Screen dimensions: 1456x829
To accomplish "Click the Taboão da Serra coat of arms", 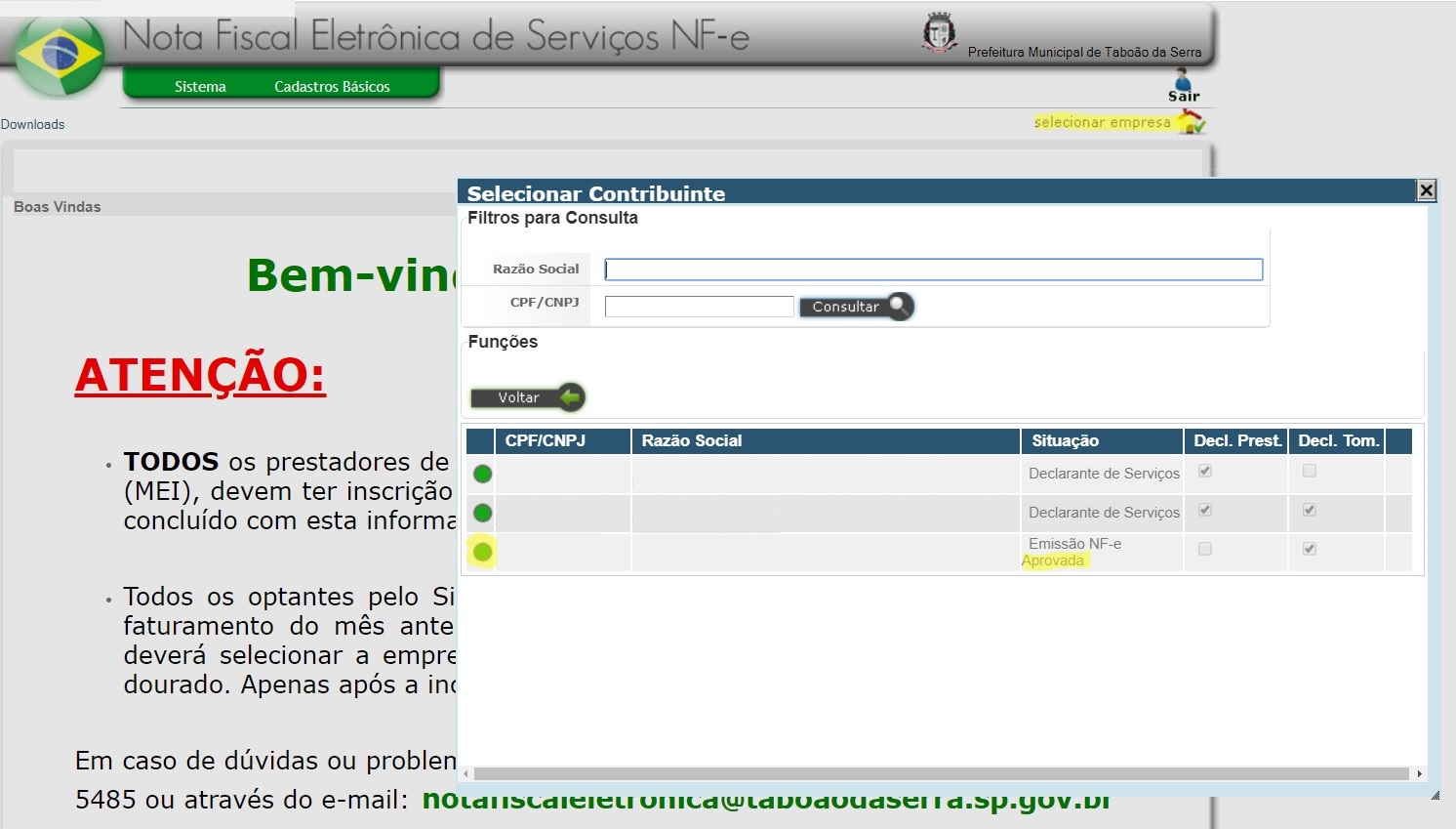I will 940,33.
